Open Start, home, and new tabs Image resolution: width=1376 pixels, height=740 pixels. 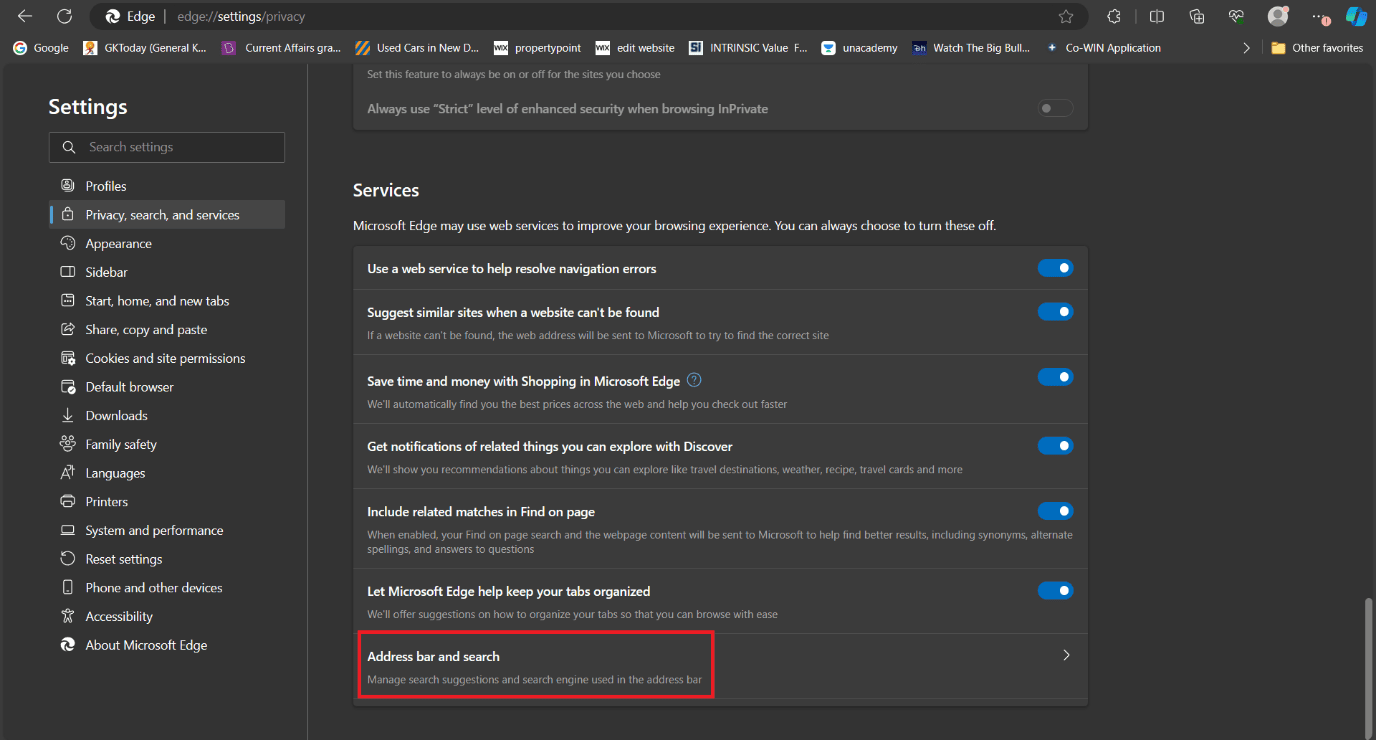pos(167,301)
